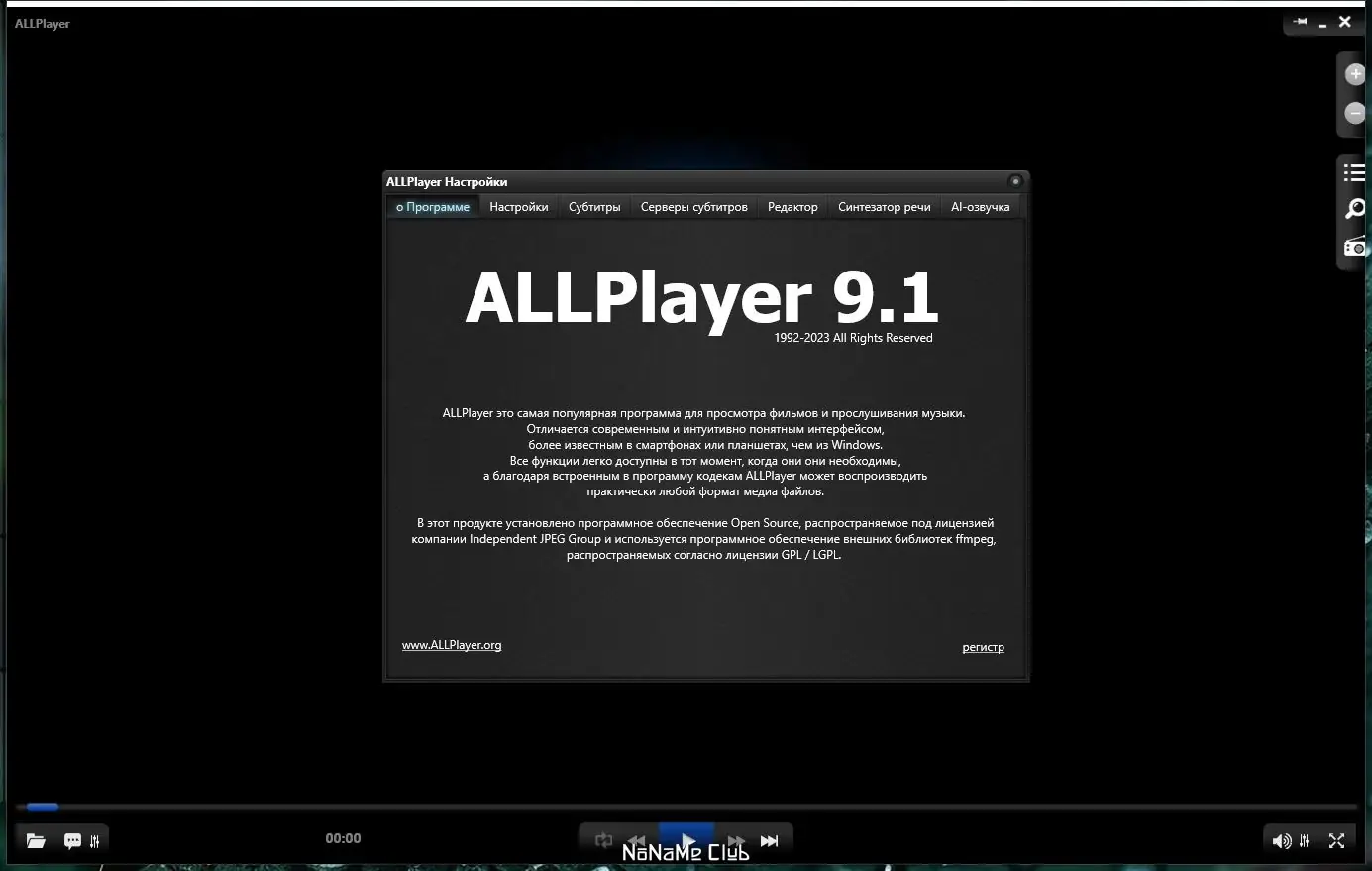Screen dimensions: 1372x871
Task: Close the ALLPlayer main window
Action: click(x=1344, y=22)
